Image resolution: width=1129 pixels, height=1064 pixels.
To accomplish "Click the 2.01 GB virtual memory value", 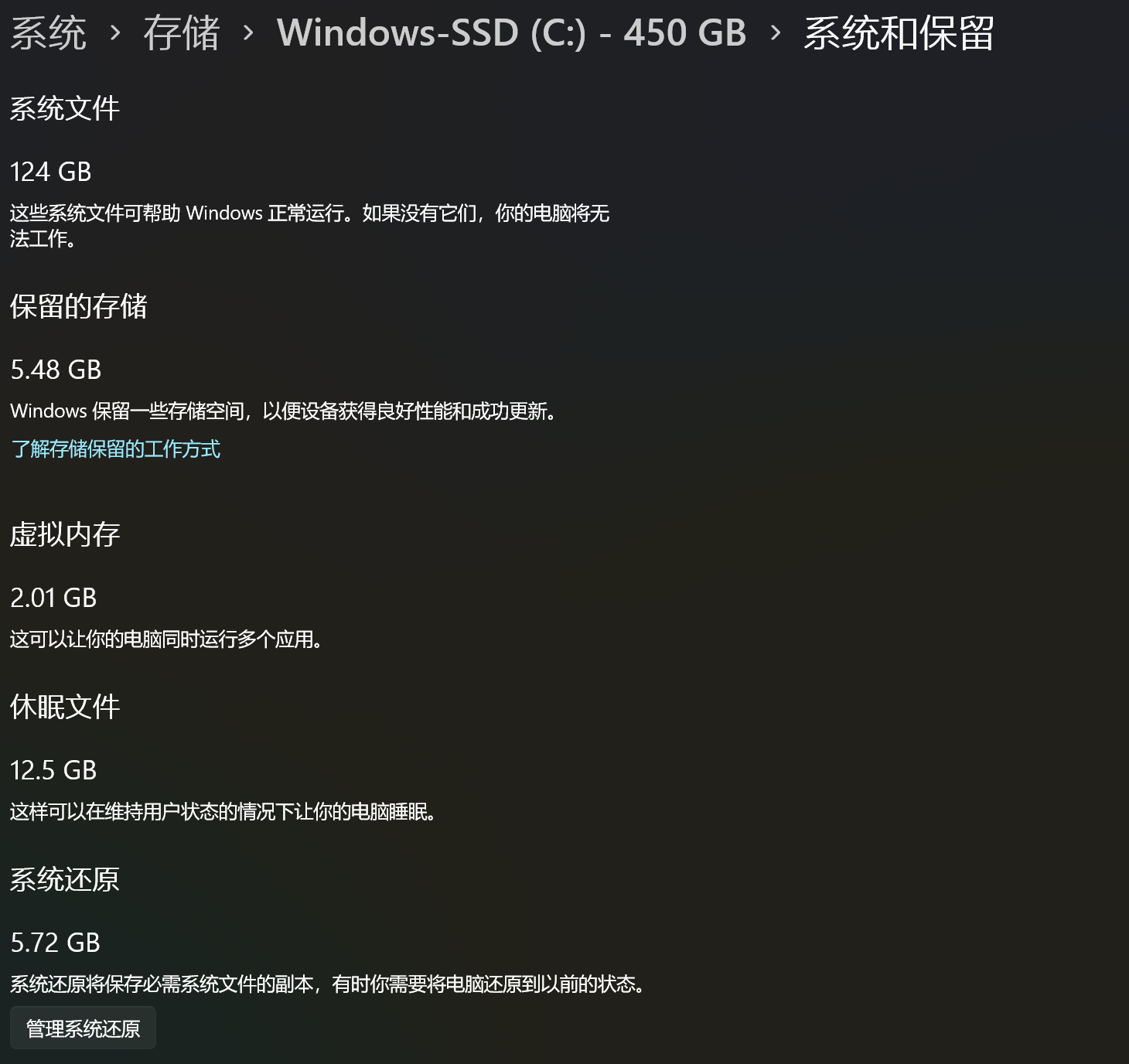I will (x=53, y=598).
